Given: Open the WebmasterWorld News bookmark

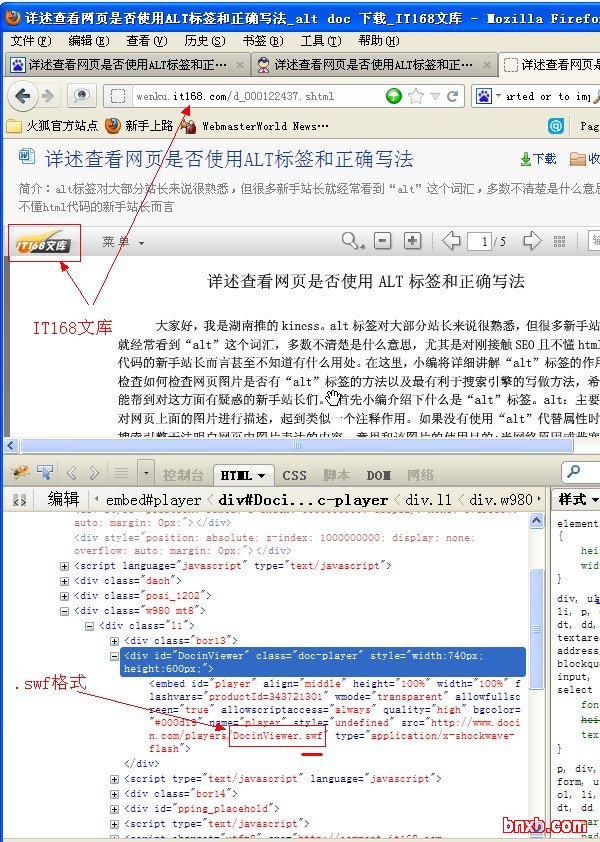Looking at the screenshot, I should tap(255, 126).
